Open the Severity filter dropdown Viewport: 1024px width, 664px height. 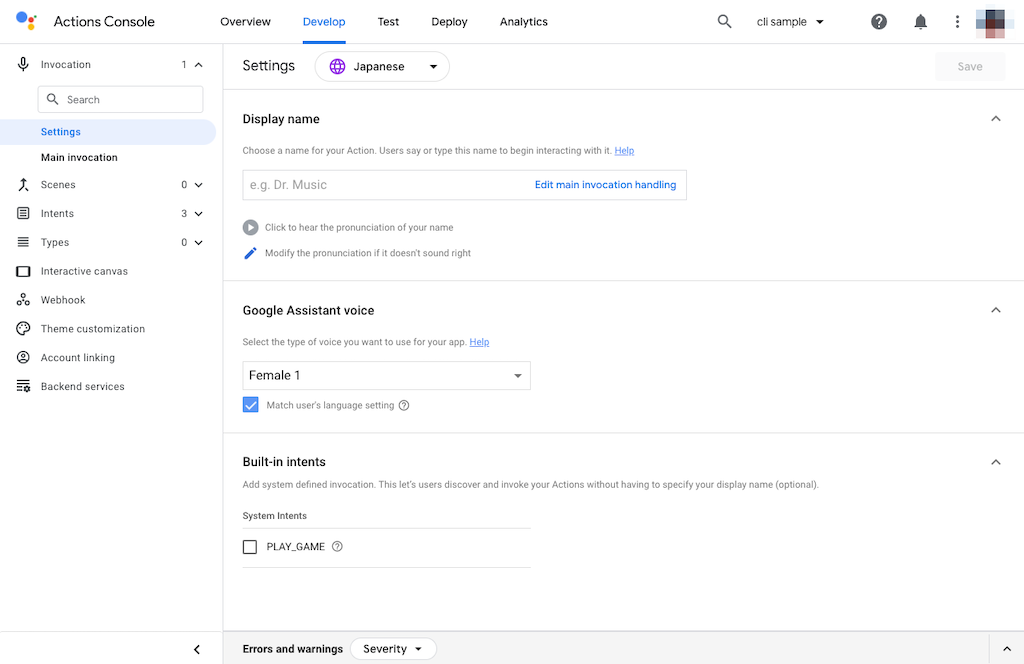(x=392, y=649)
